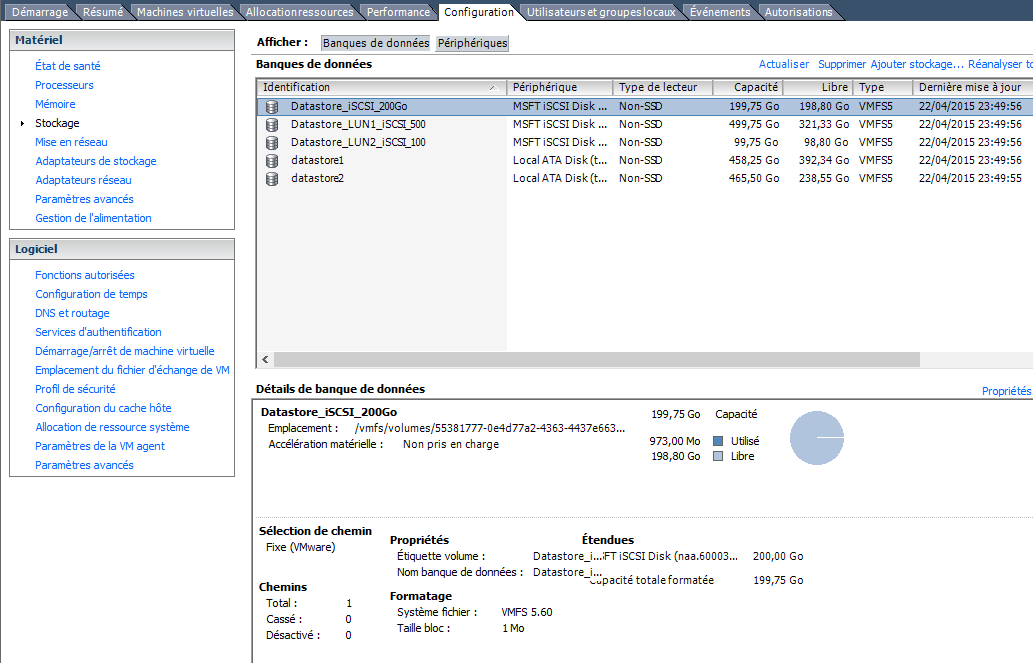Click the Actualiser link

pos(783,64)
